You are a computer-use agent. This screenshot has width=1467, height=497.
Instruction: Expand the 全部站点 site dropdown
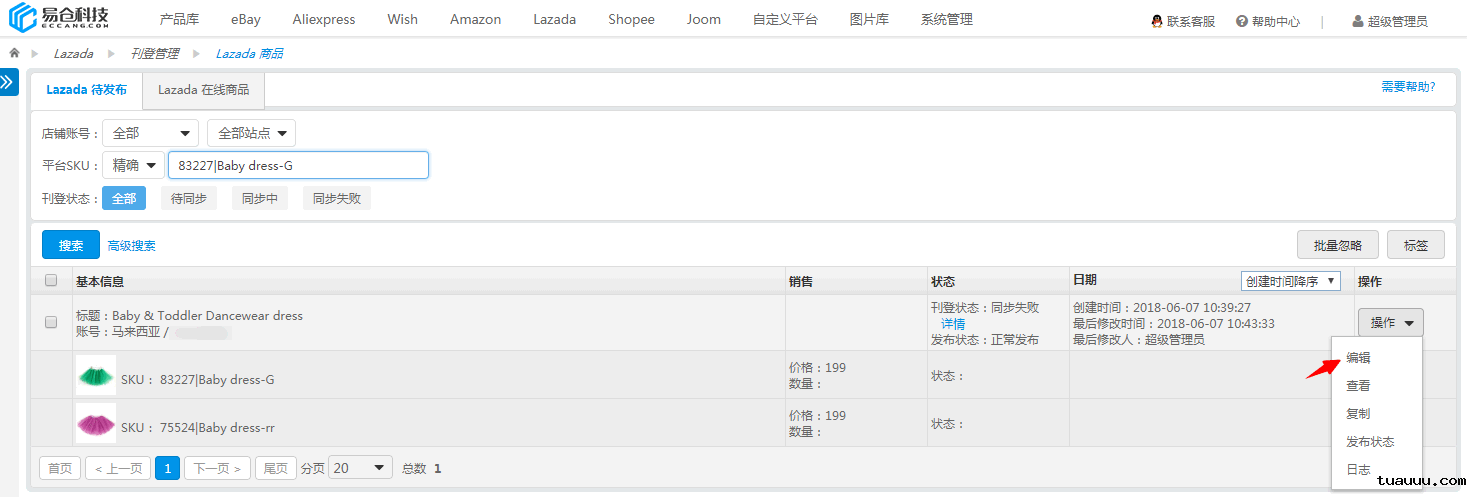click(x=251, y=133)
